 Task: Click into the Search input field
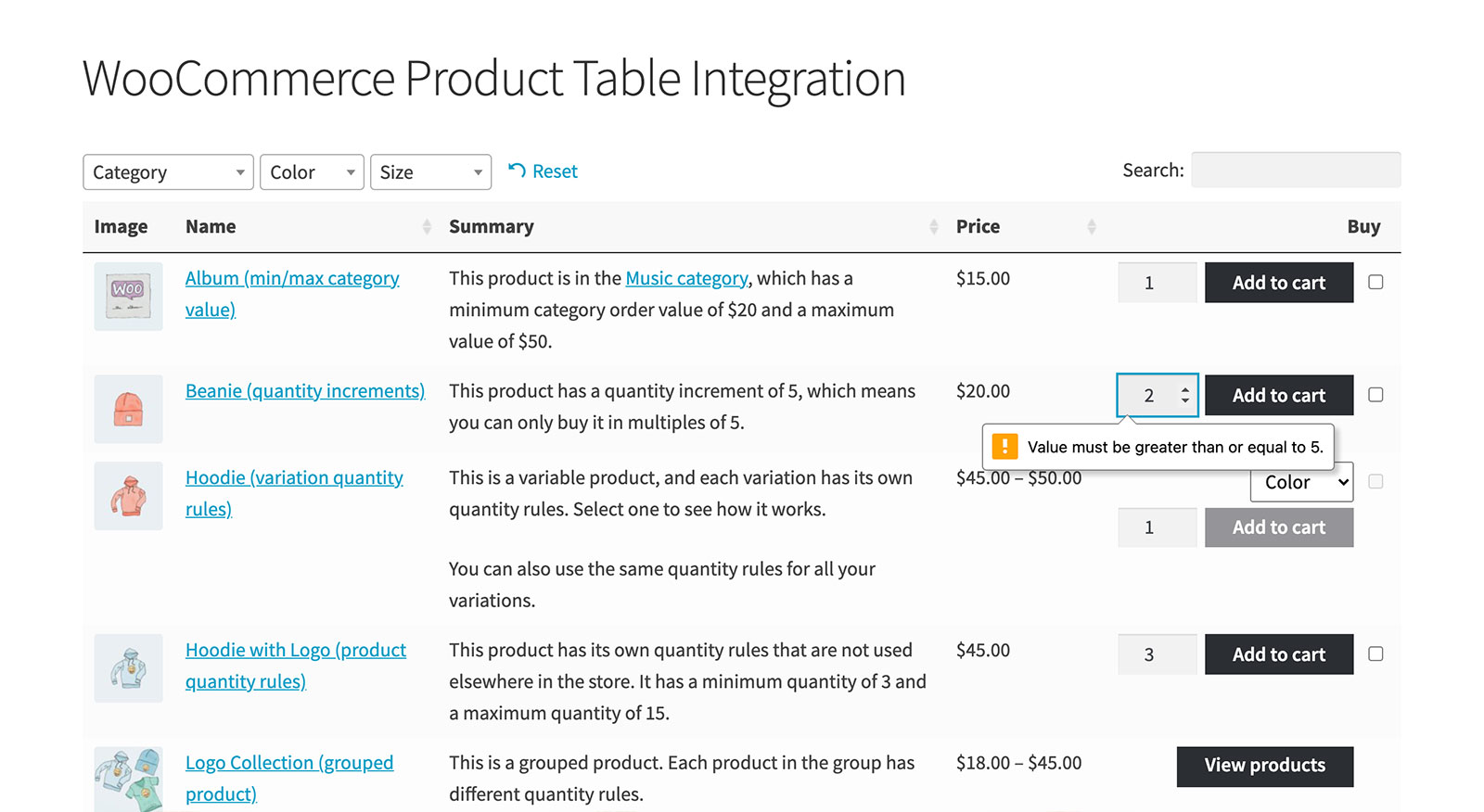(x=1295, y=171)
